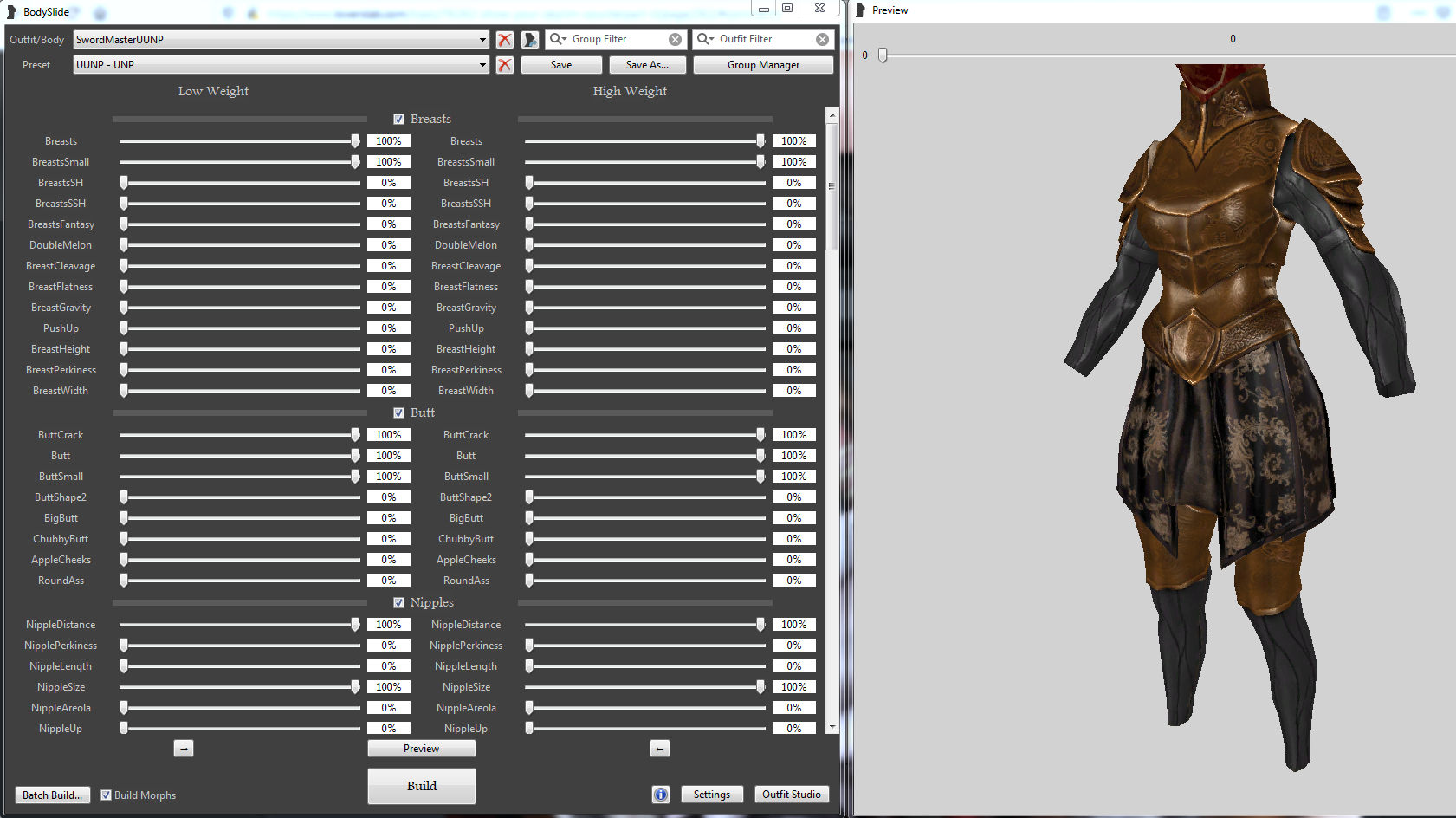This screenshot has height=818, width=1456.
Task: Click the low weight ButtCrack slider
Action: click(240, 435)
